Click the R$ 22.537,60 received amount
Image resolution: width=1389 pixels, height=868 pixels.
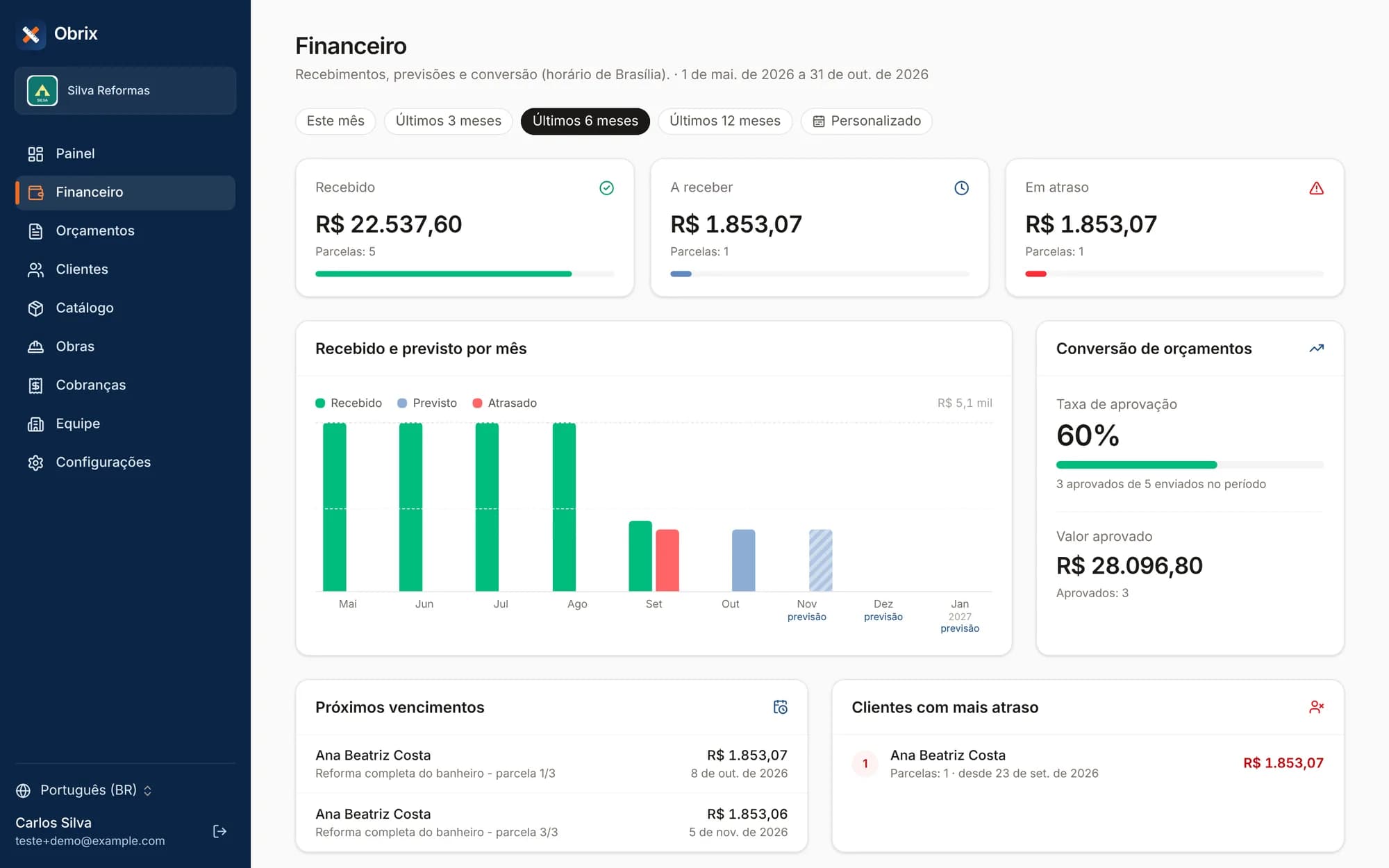click(388, 224)
